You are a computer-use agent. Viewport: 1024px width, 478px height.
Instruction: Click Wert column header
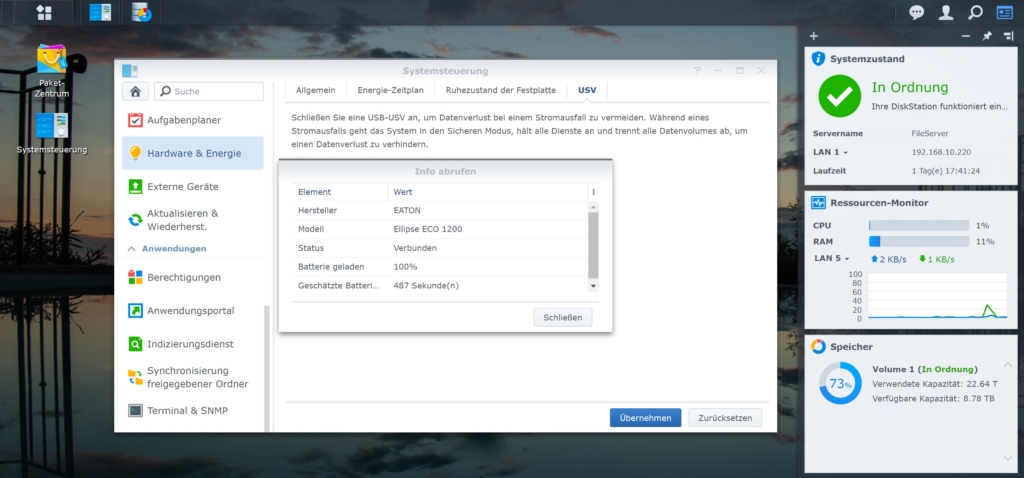tap(488, 192)
